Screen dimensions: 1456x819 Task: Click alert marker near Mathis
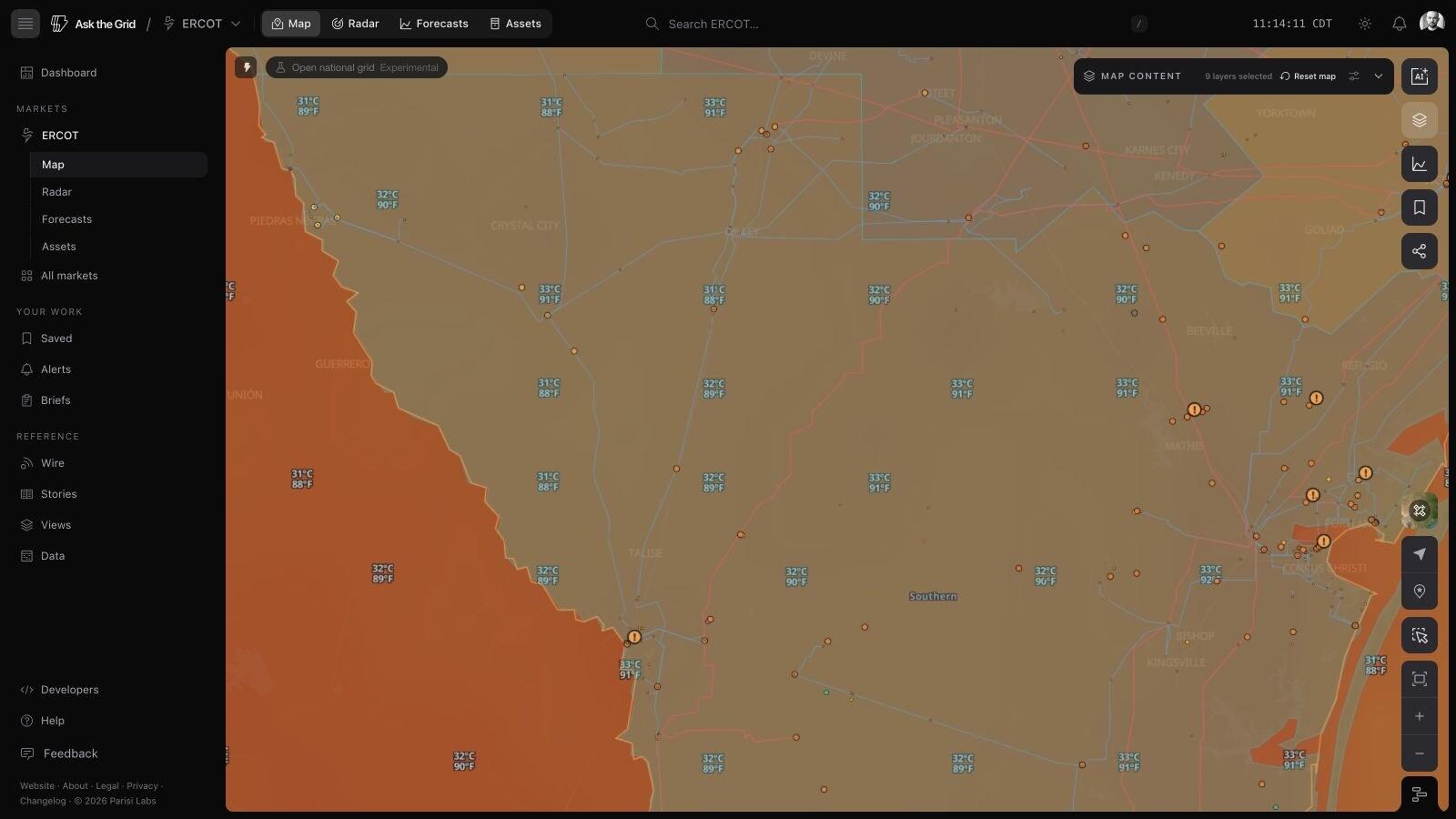coord(1194,410)
